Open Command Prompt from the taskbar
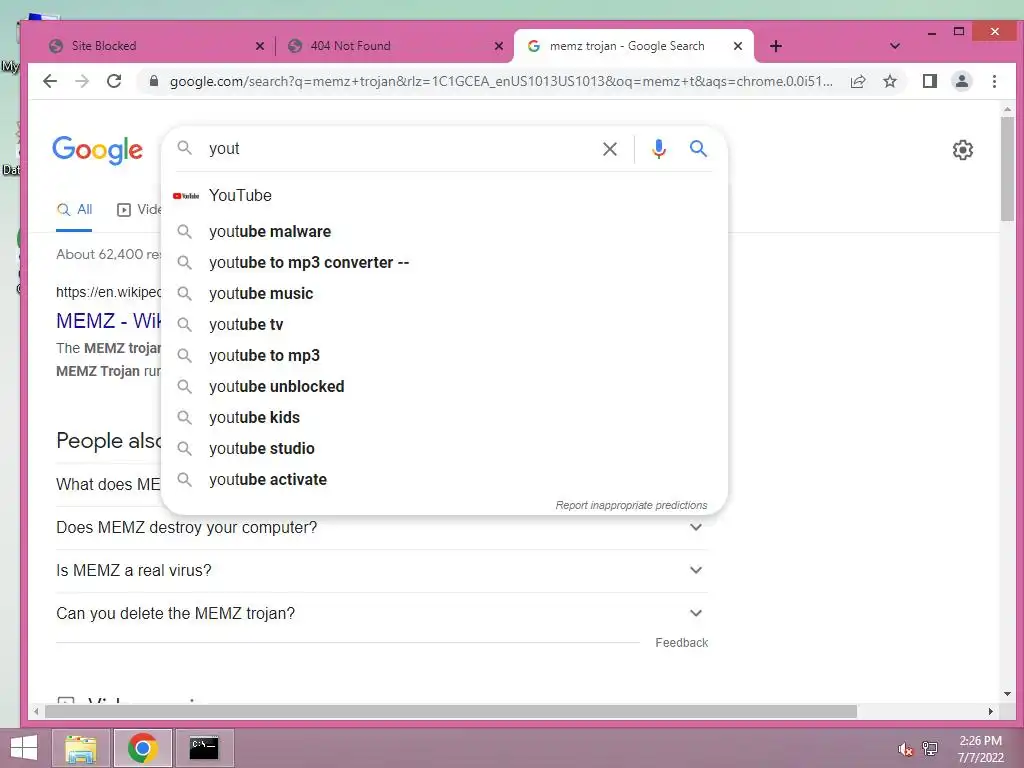This screenshot has width=1024, height=768. tap(204, 748)
